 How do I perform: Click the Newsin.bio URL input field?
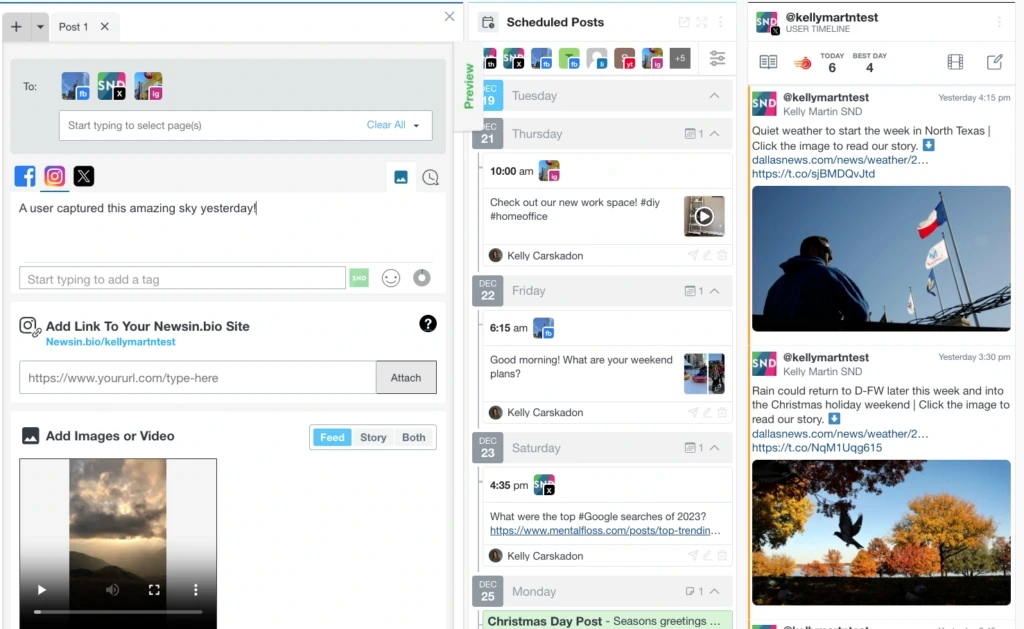pyautogui.click(x=197, y=378)
